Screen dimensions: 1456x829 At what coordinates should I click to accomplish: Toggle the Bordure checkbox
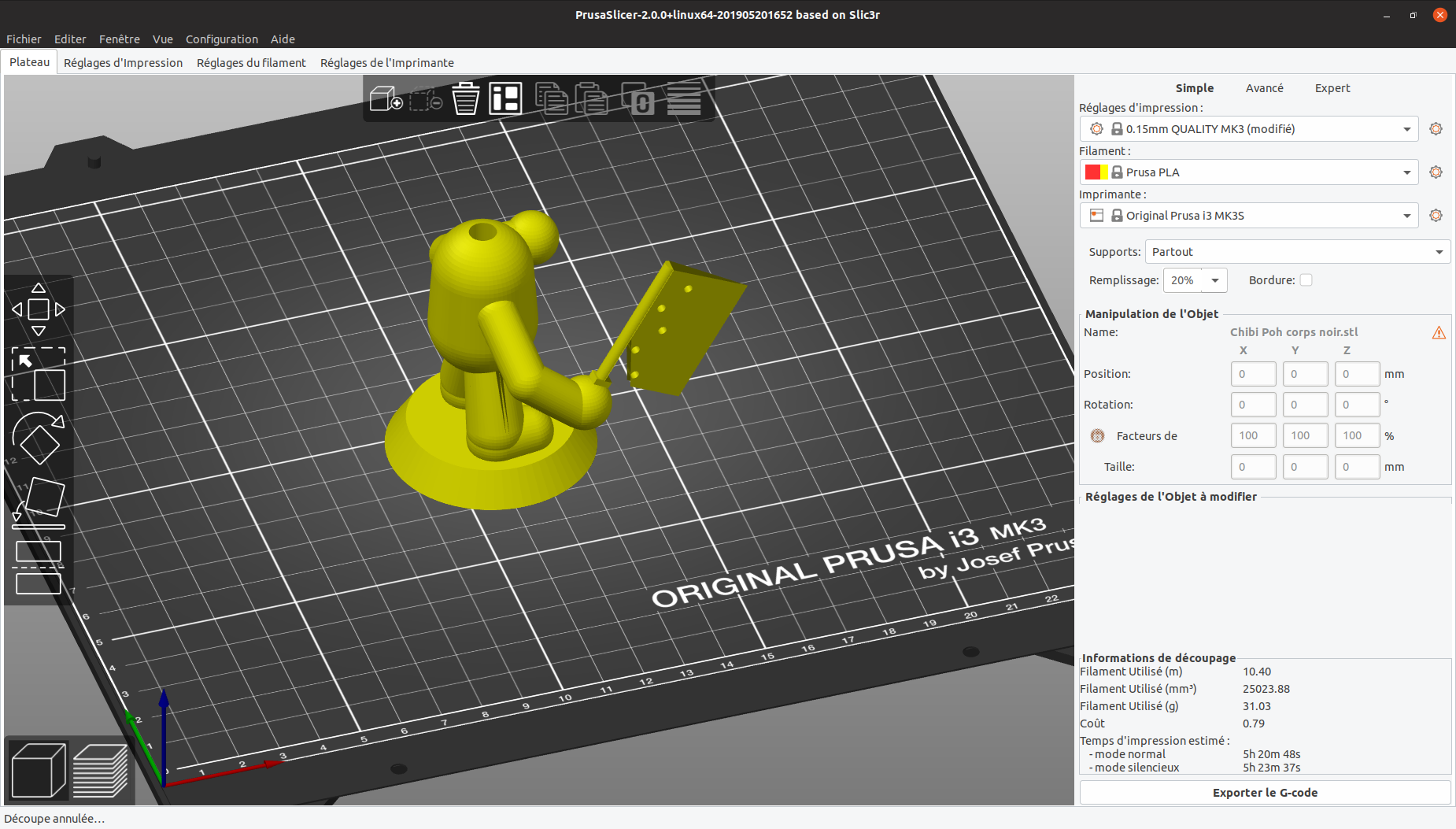pos(1306,279)
